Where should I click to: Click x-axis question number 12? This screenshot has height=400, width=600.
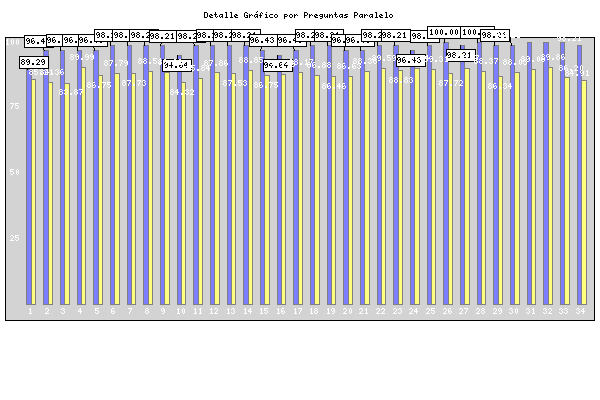pos(214,311)
